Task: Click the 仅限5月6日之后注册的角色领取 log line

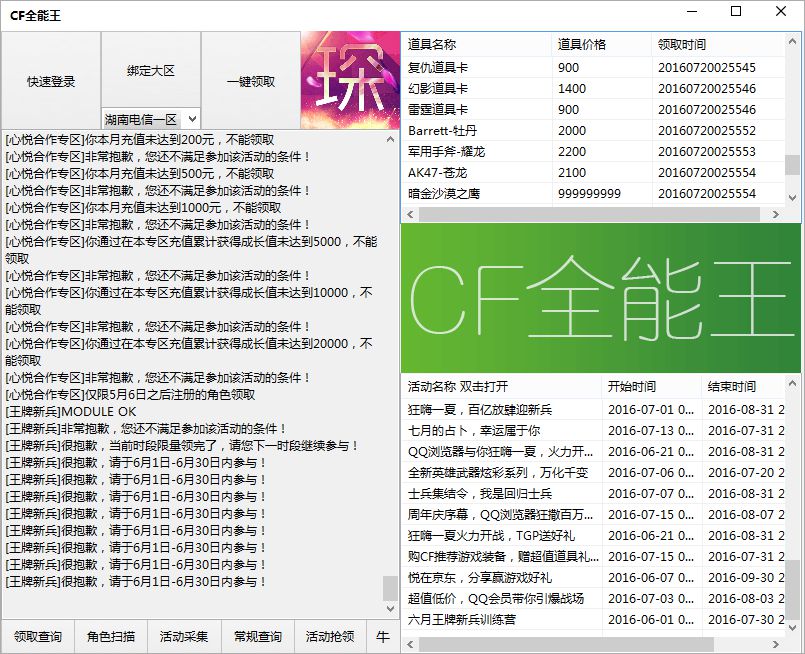Action: coord(130,395)
